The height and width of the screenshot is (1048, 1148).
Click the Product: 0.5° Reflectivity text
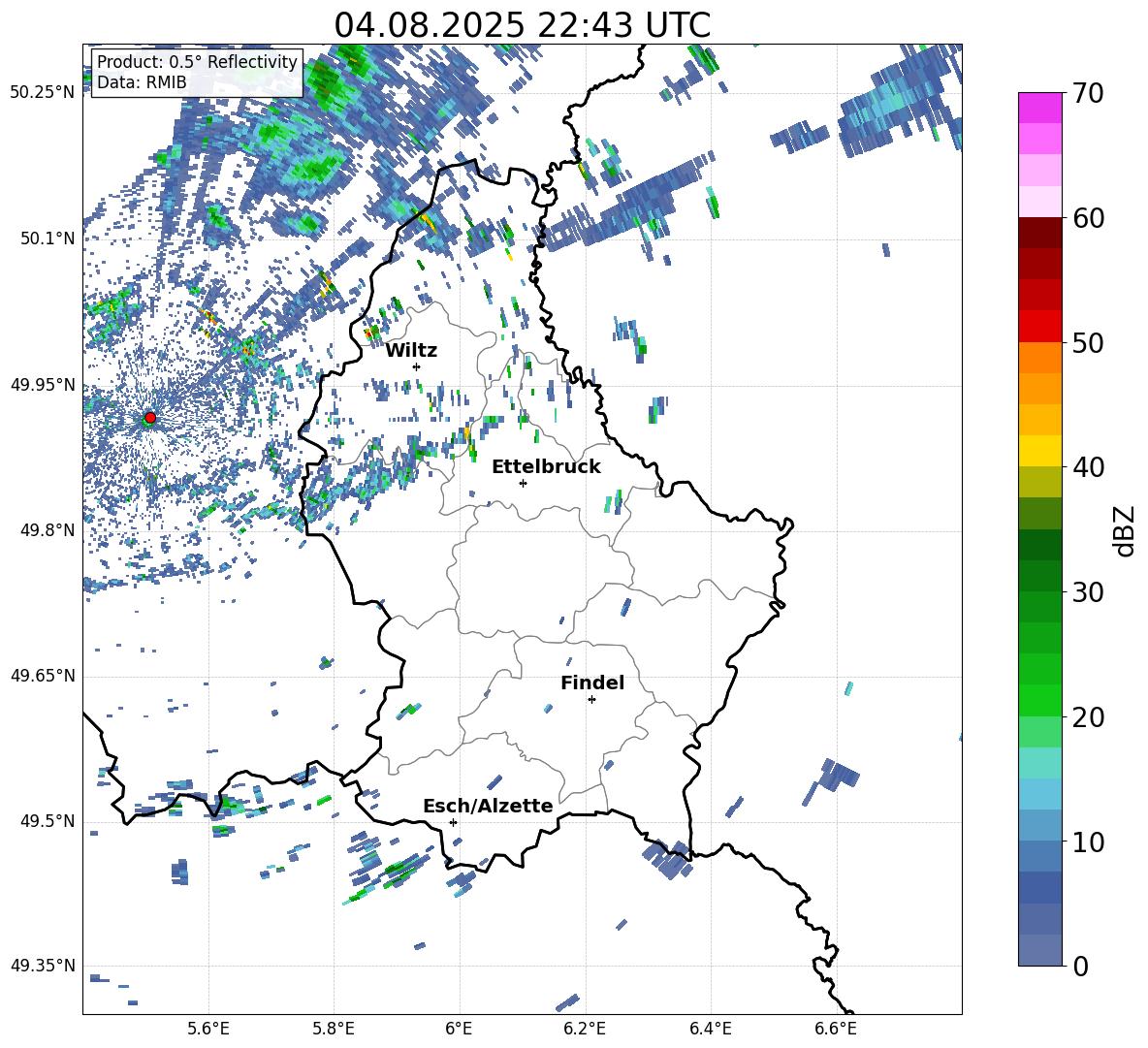tap(197, 61)
